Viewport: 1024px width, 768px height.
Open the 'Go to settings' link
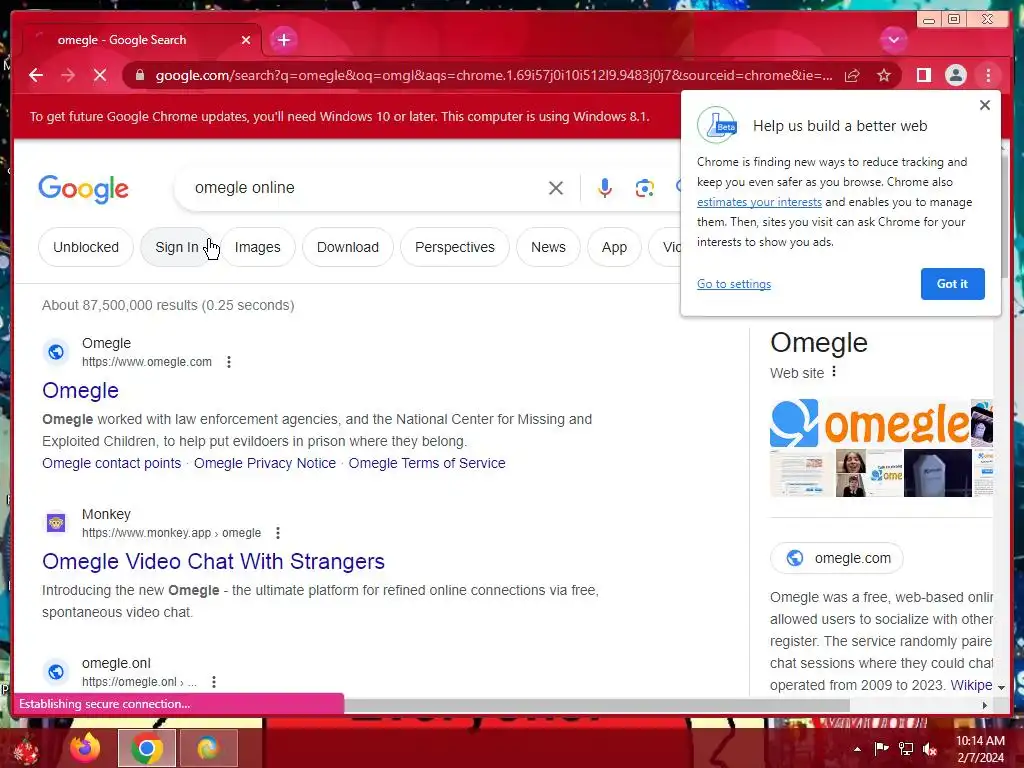point(733,283)
